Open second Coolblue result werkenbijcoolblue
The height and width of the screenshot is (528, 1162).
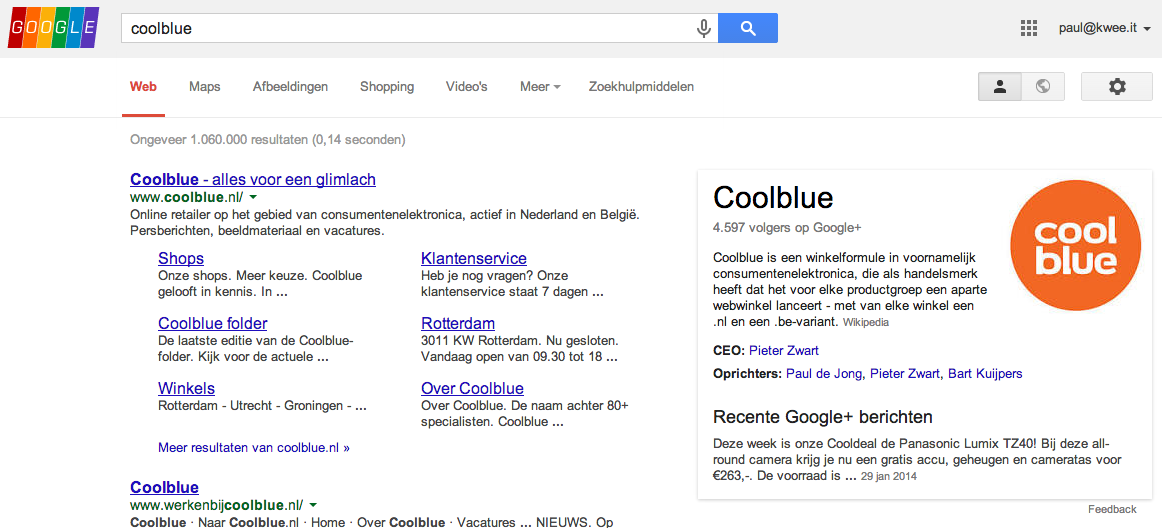tap(165, 486)
